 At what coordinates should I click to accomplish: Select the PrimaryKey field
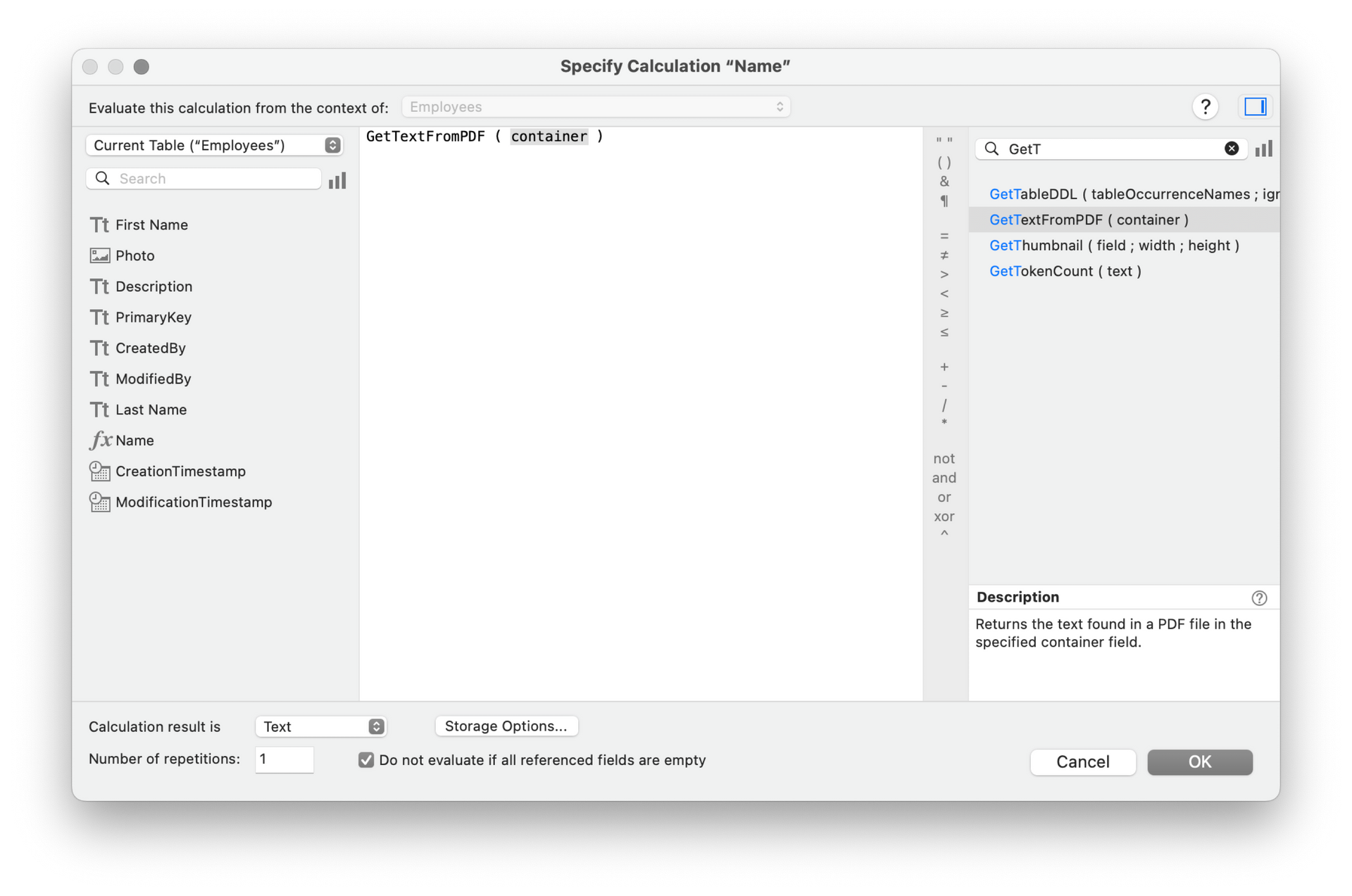140,317
